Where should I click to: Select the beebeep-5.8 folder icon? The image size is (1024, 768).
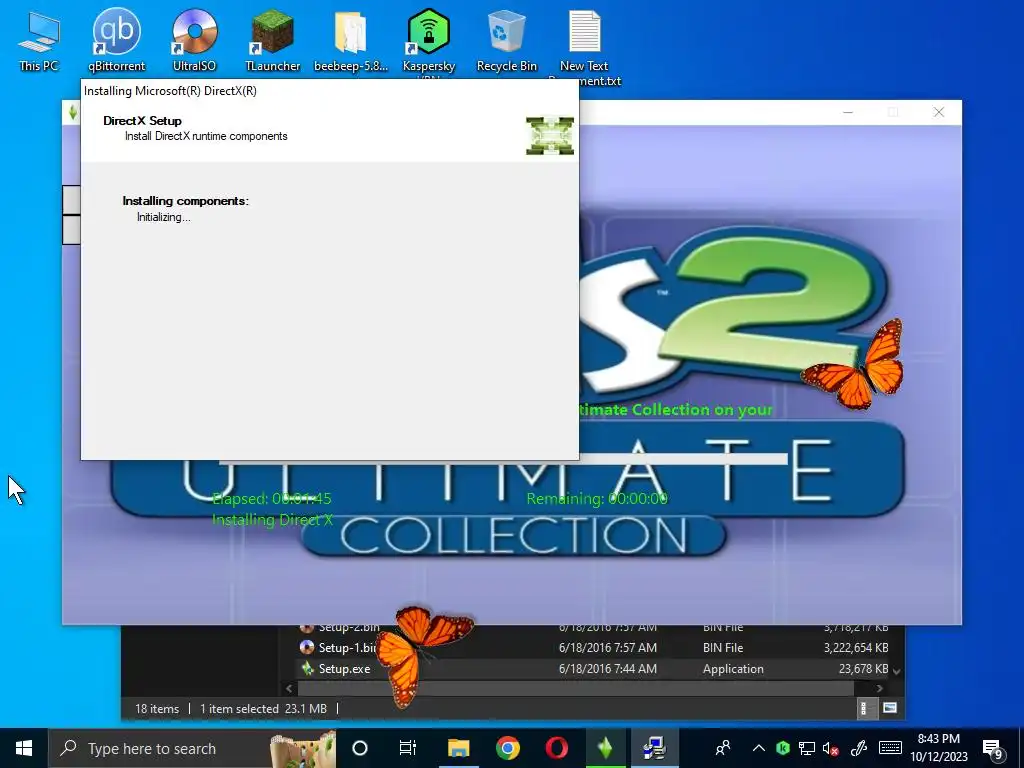(351, 40)
